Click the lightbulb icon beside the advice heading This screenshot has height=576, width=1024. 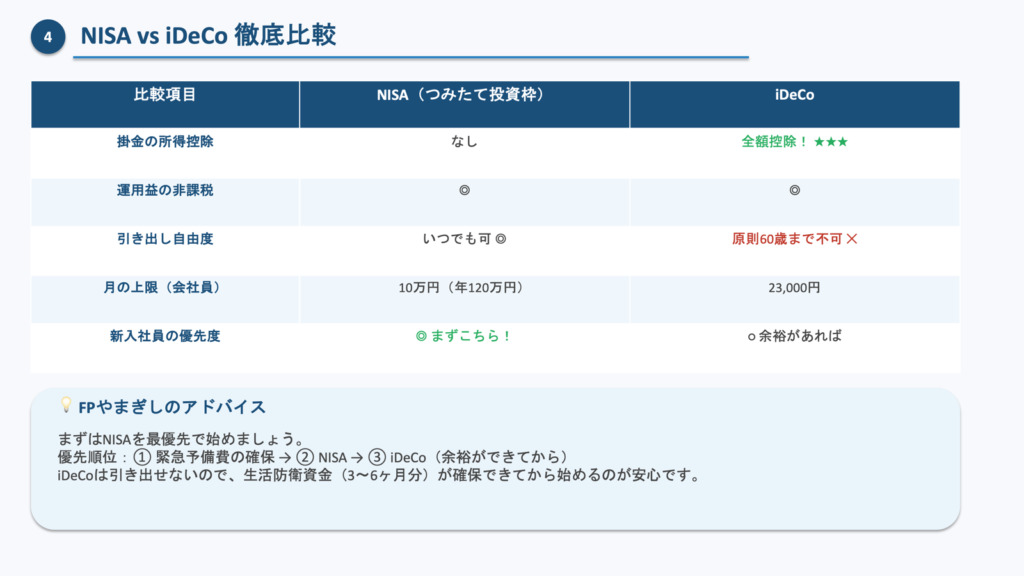(x=66, y=405)
